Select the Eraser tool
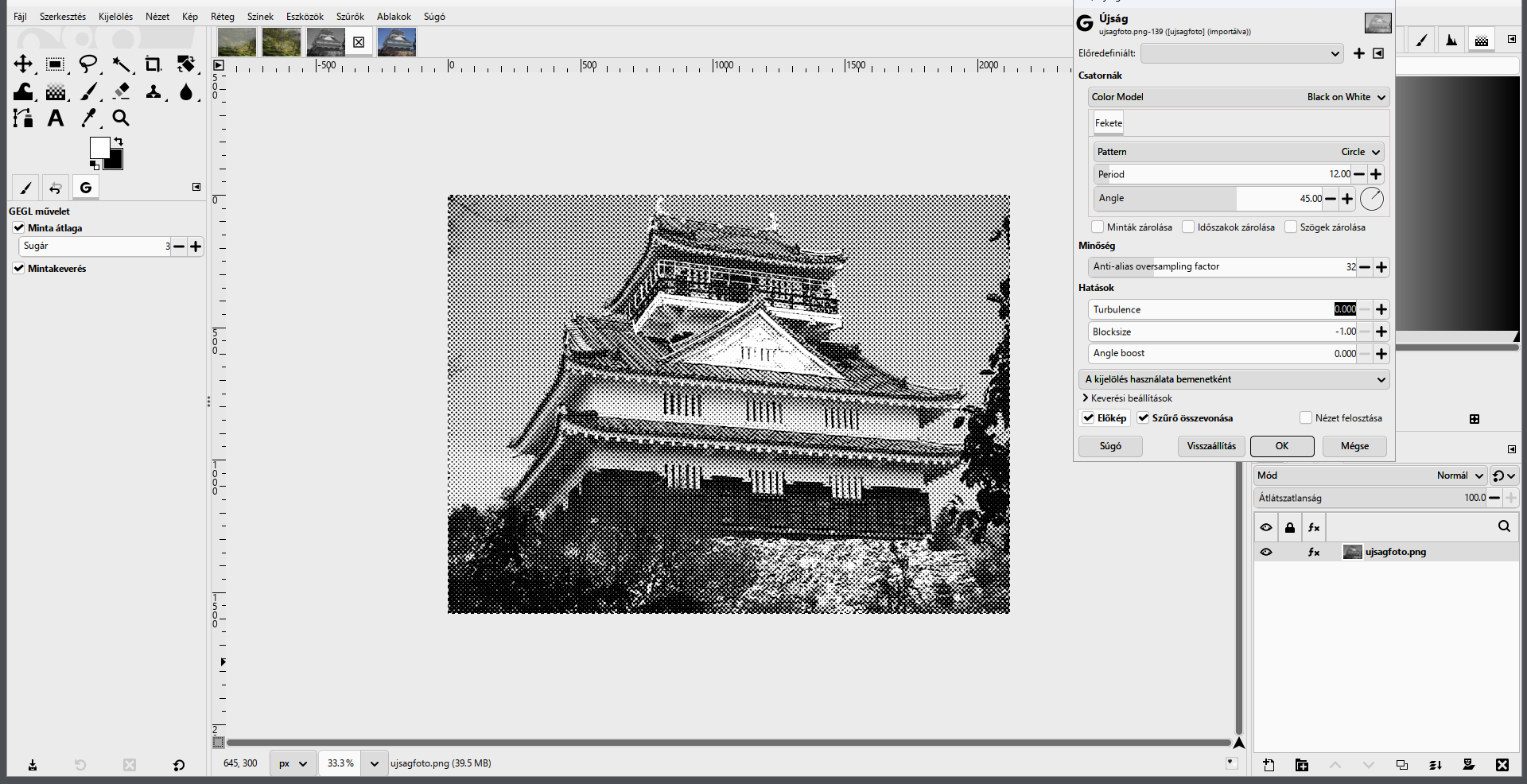The height and width of the screenshot is (784, 1527). pyautogui.click(x=121, y=92)
